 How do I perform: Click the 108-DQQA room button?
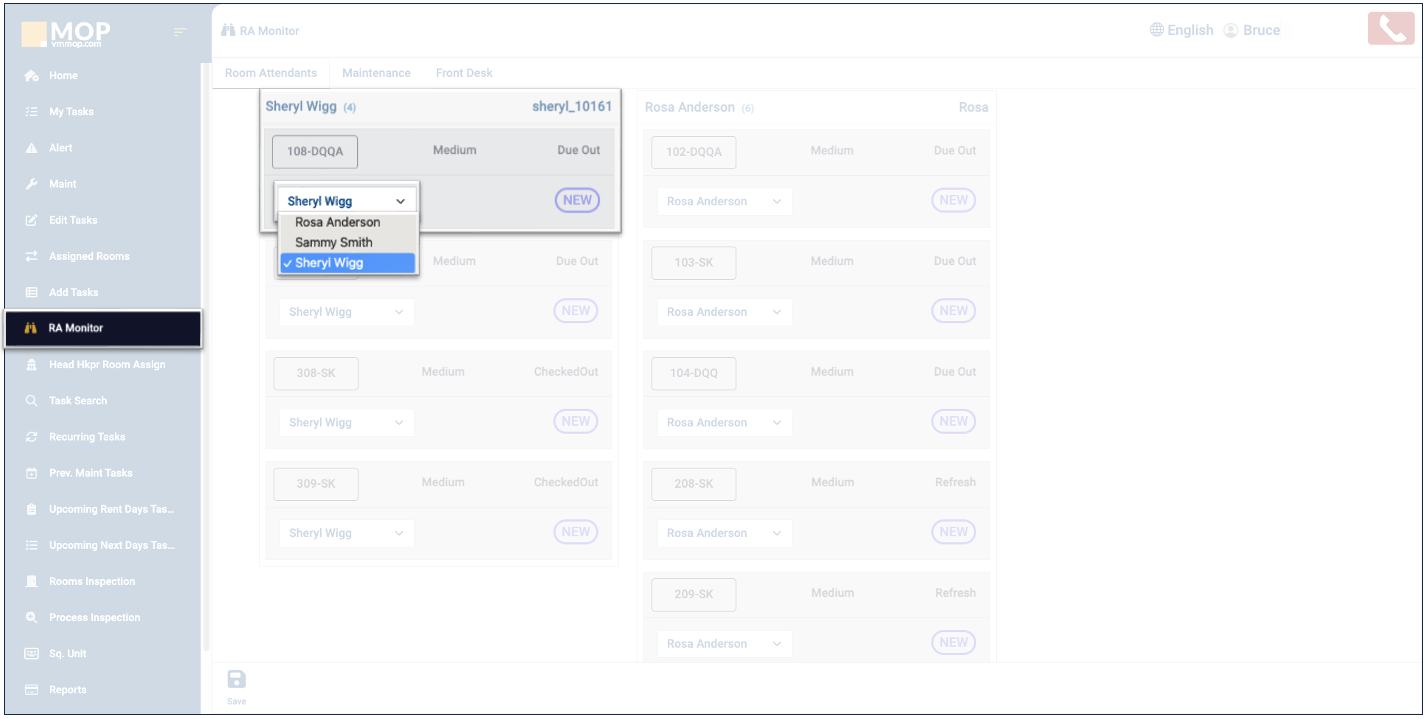[x=315, y=152]
